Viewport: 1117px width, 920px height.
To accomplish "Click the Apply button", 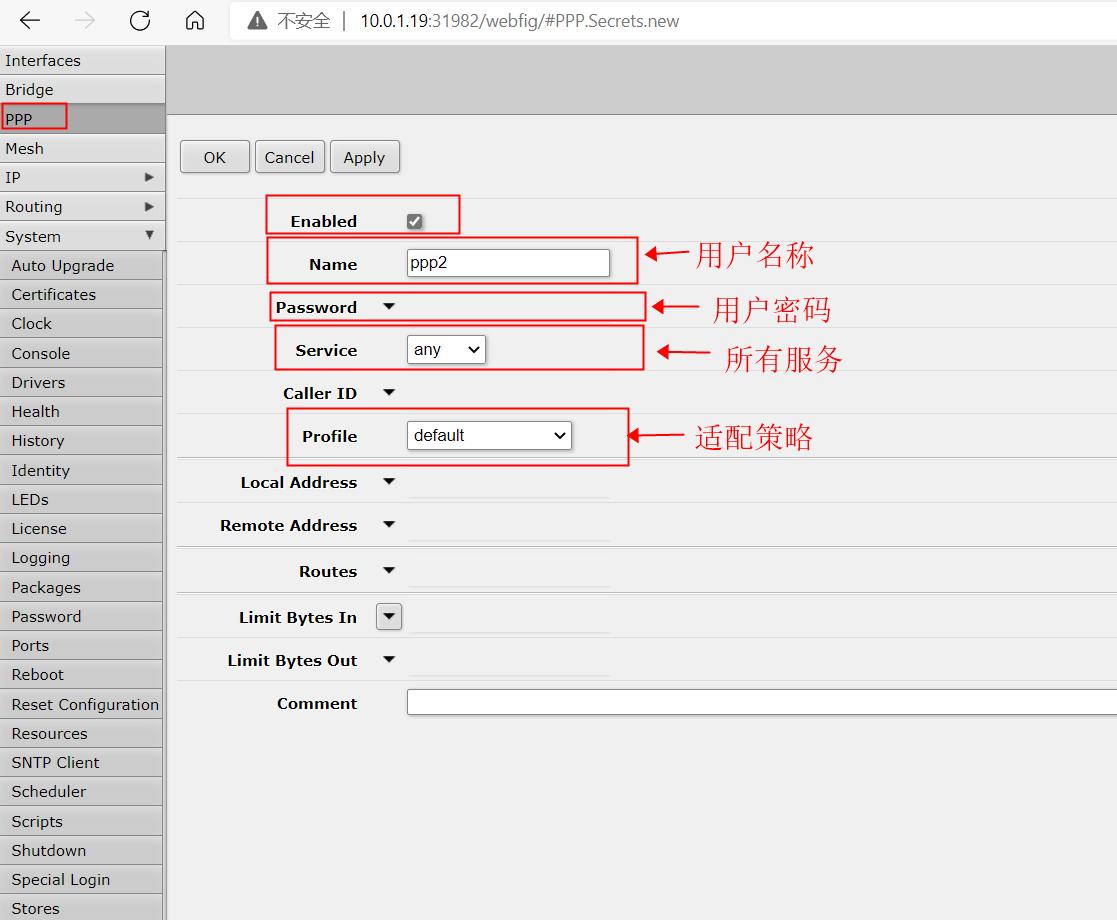I will coord(364,157).
